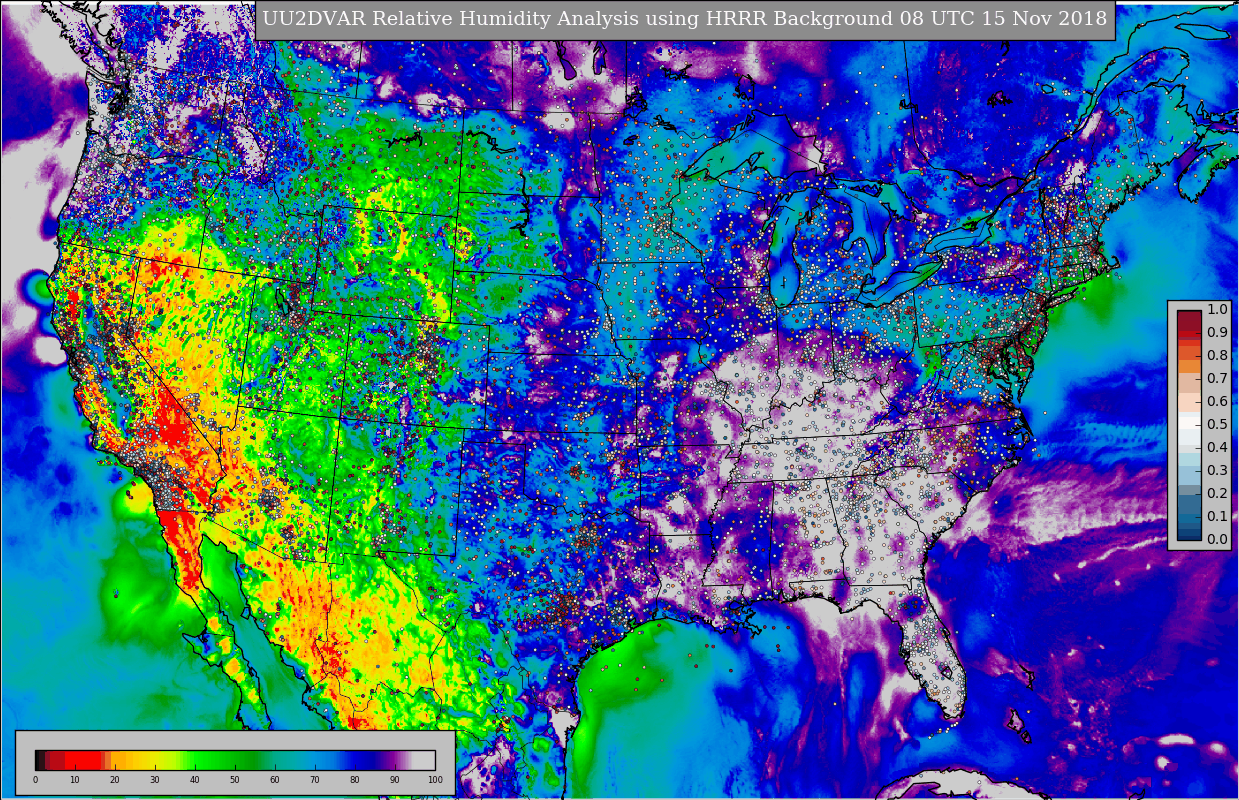Image resolution: width=1239 pixels, height=800 pixels.
Task: Click the '60' tick label on humidity colorbar
Action: pos(275,780)
